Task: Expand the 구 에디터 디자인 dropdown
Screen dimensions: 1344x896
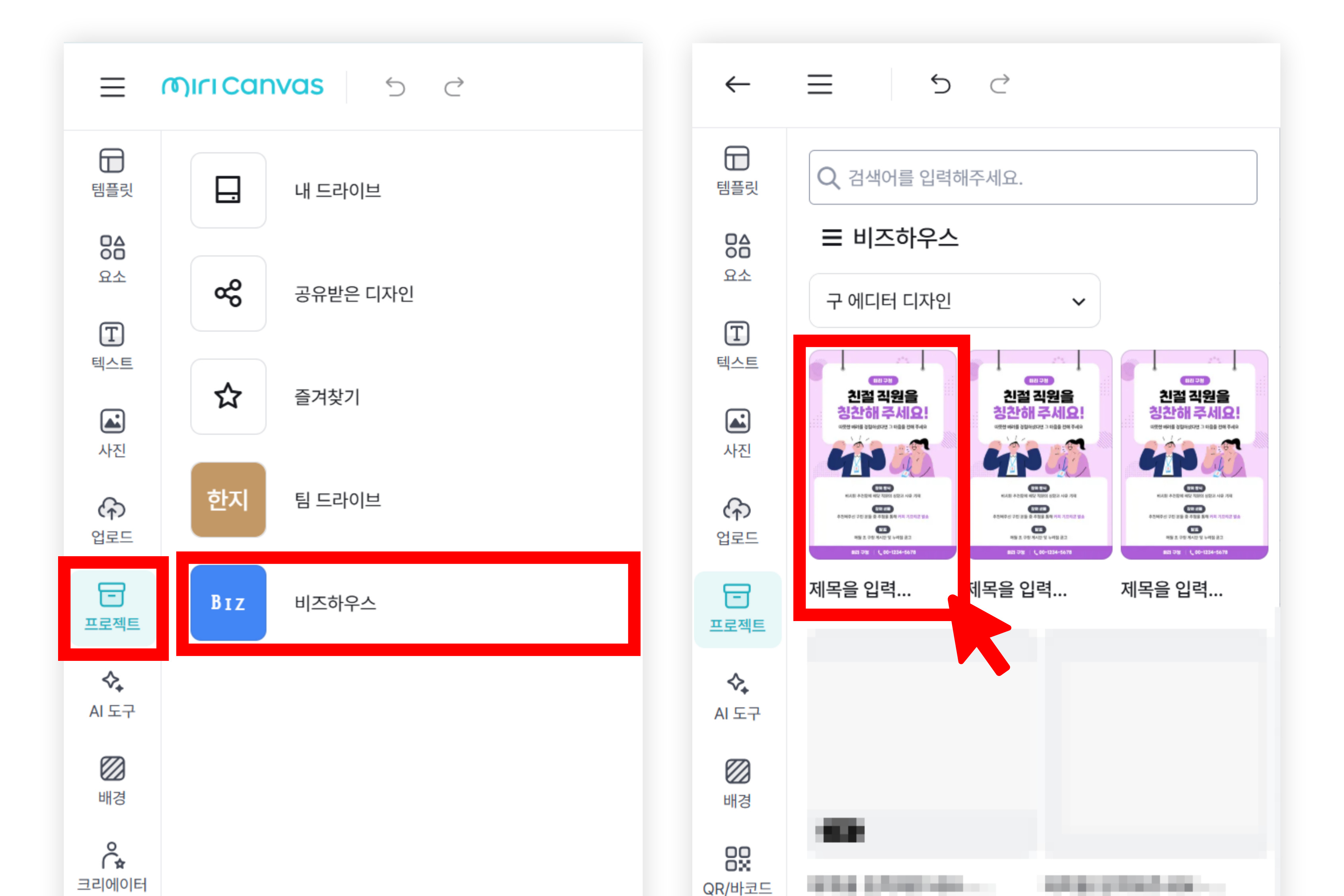Action: pyautogui.click(x=954, y=301)
